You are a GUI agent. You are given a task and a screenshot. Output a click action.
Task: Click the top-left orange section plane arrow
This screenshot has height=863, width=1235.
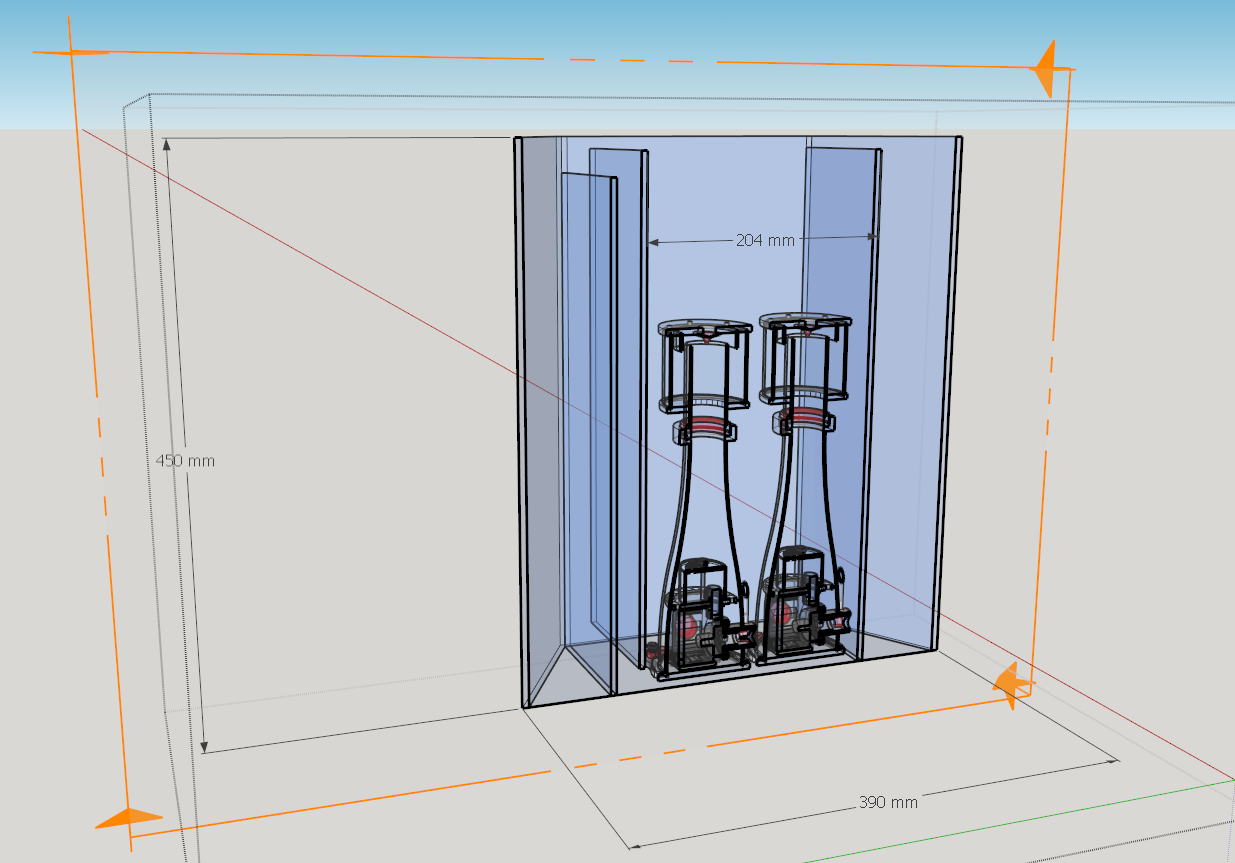pyautogui.click(x=70, y=52)
